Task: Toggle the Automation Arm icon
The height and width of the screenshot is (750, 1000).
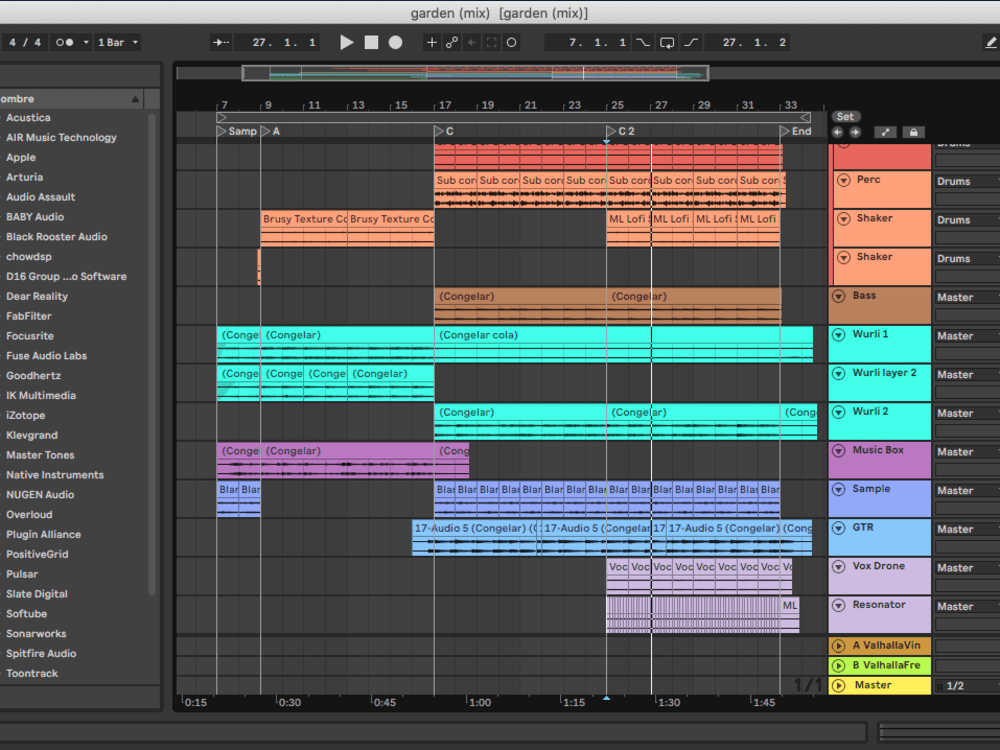Action: point(452,42)
